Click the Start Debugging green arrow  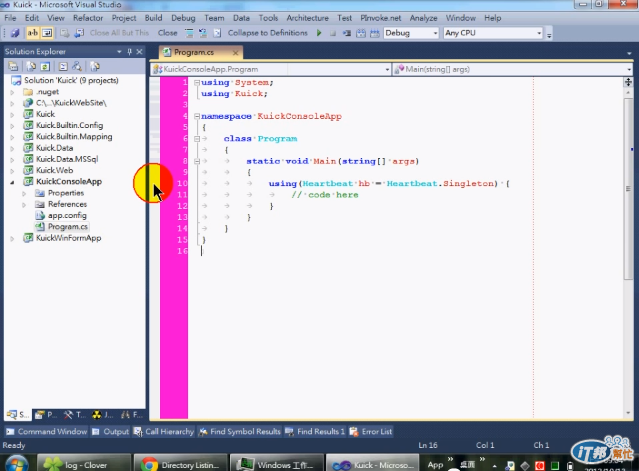319,33
